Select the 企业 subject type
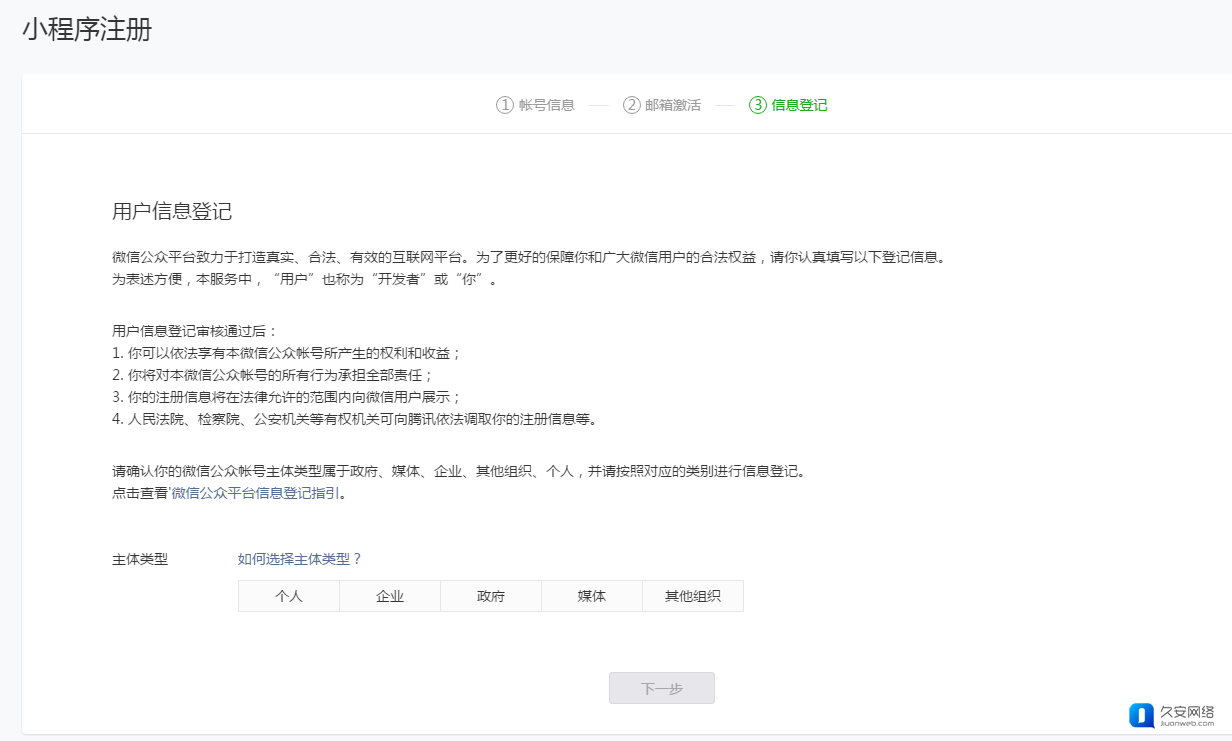 [x=390, y=596]
